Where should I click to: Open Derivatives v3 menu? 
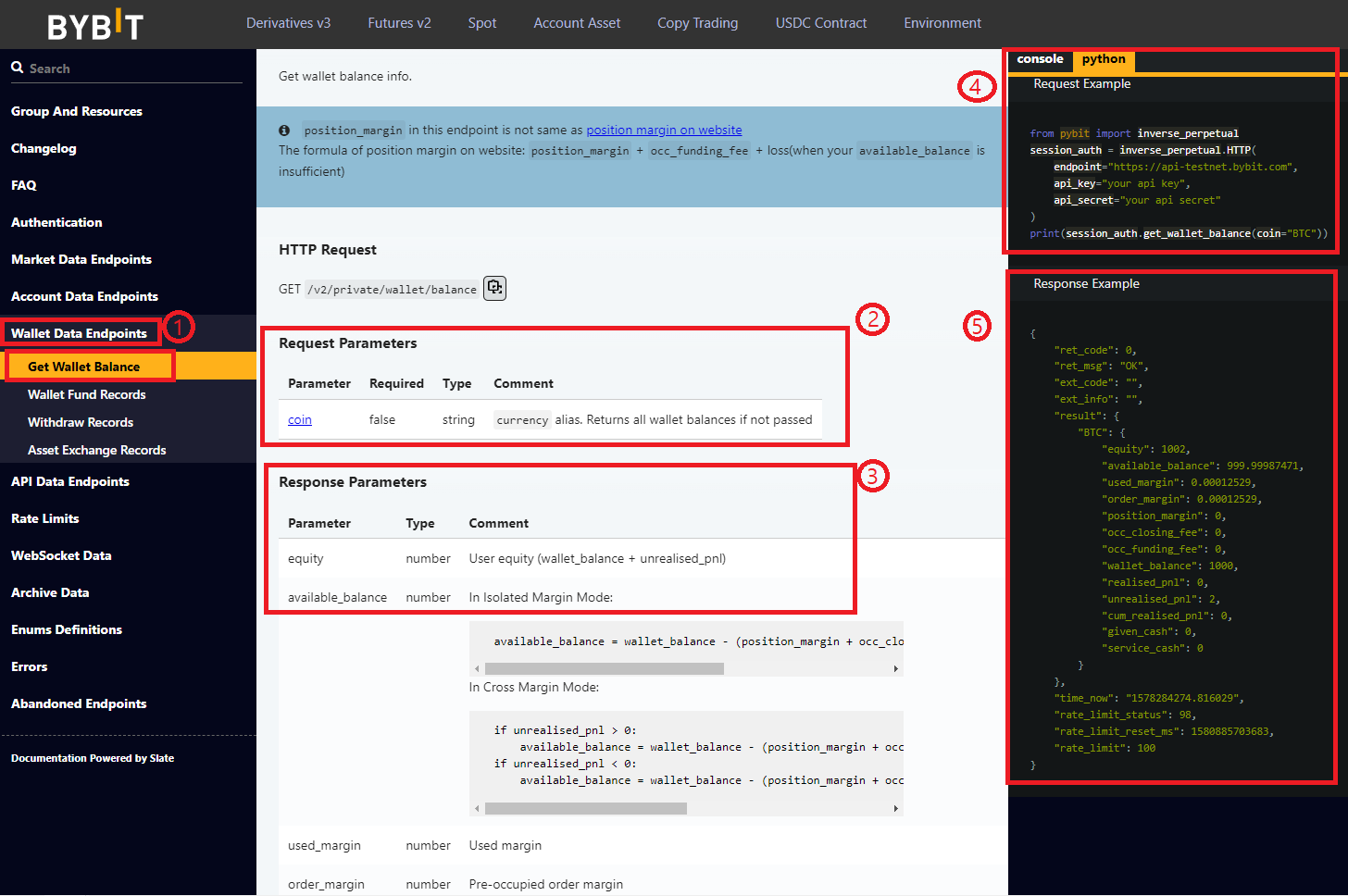(288, 23)
